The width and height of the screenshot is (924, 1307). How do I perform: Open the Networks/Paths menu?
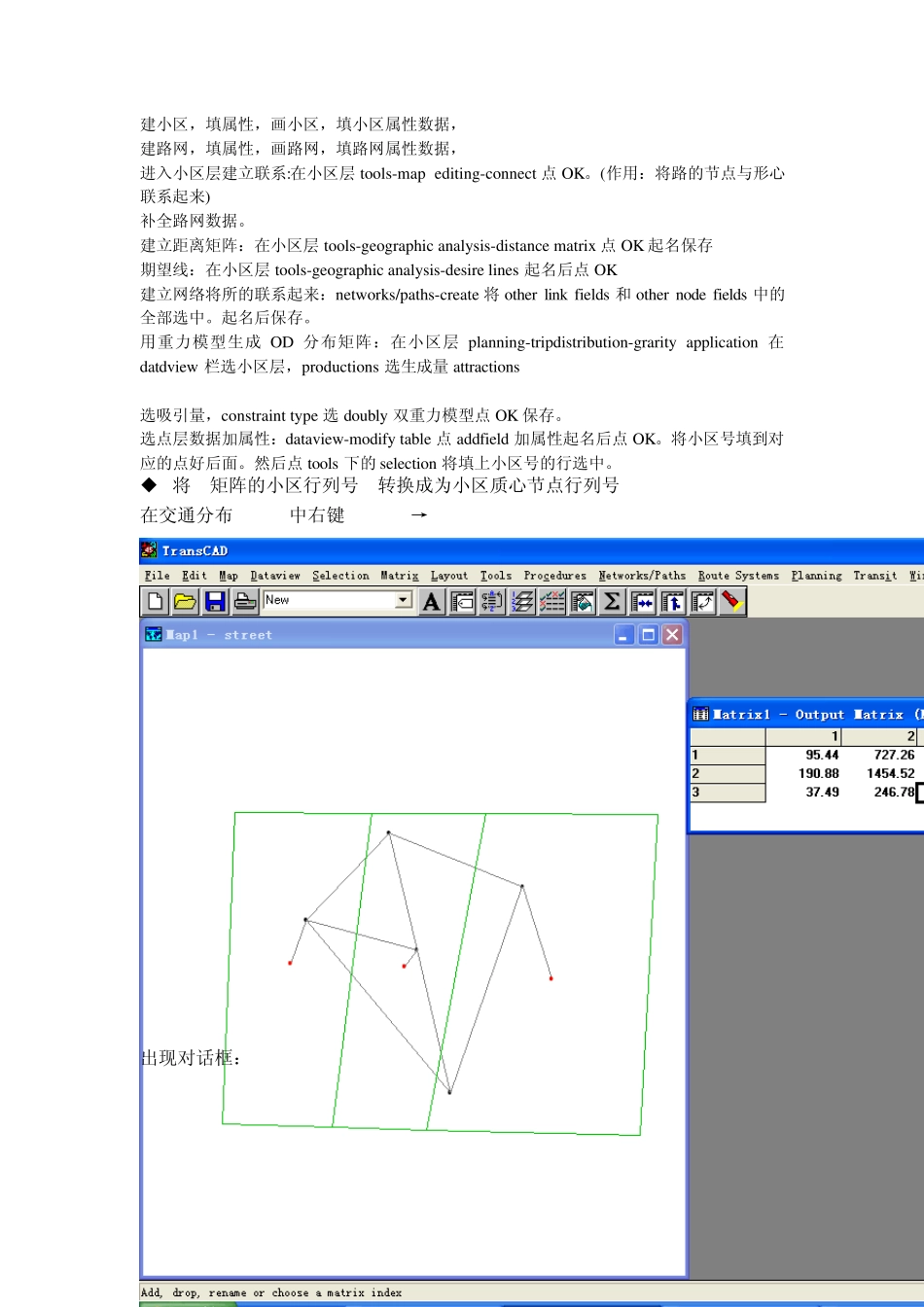(642, 576)
